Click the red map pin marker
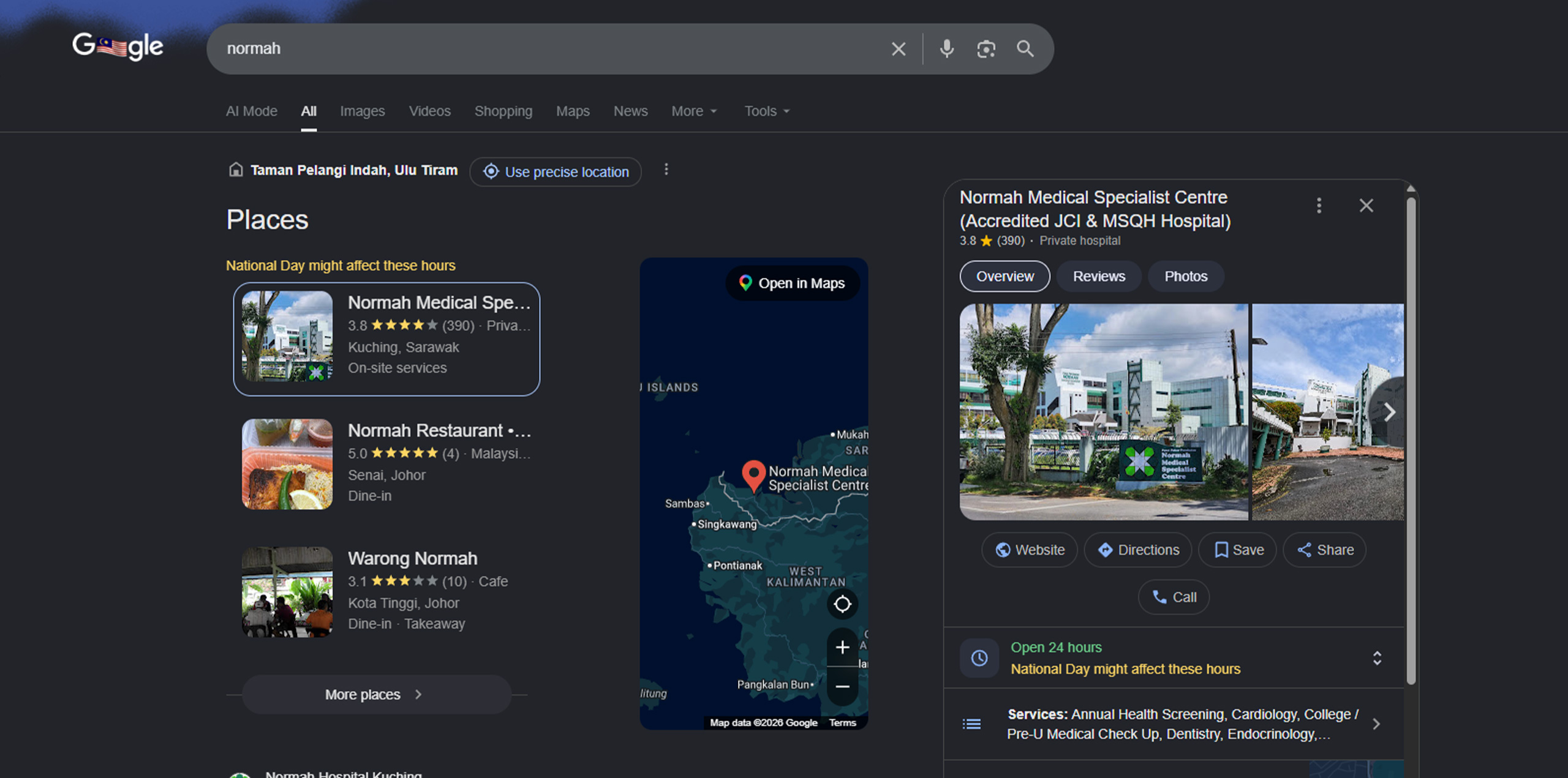 pos(753,476)
